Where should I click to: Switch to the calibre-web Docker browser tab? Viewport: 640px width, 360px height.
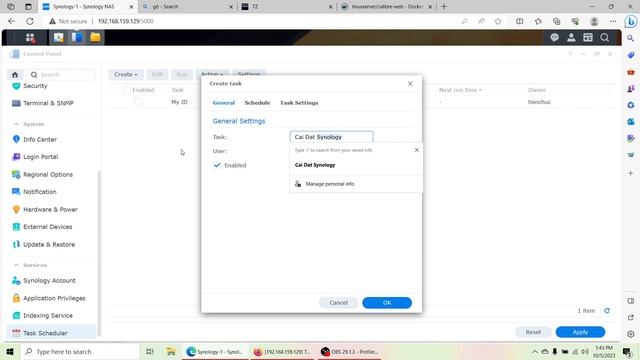tap(386, 7)
